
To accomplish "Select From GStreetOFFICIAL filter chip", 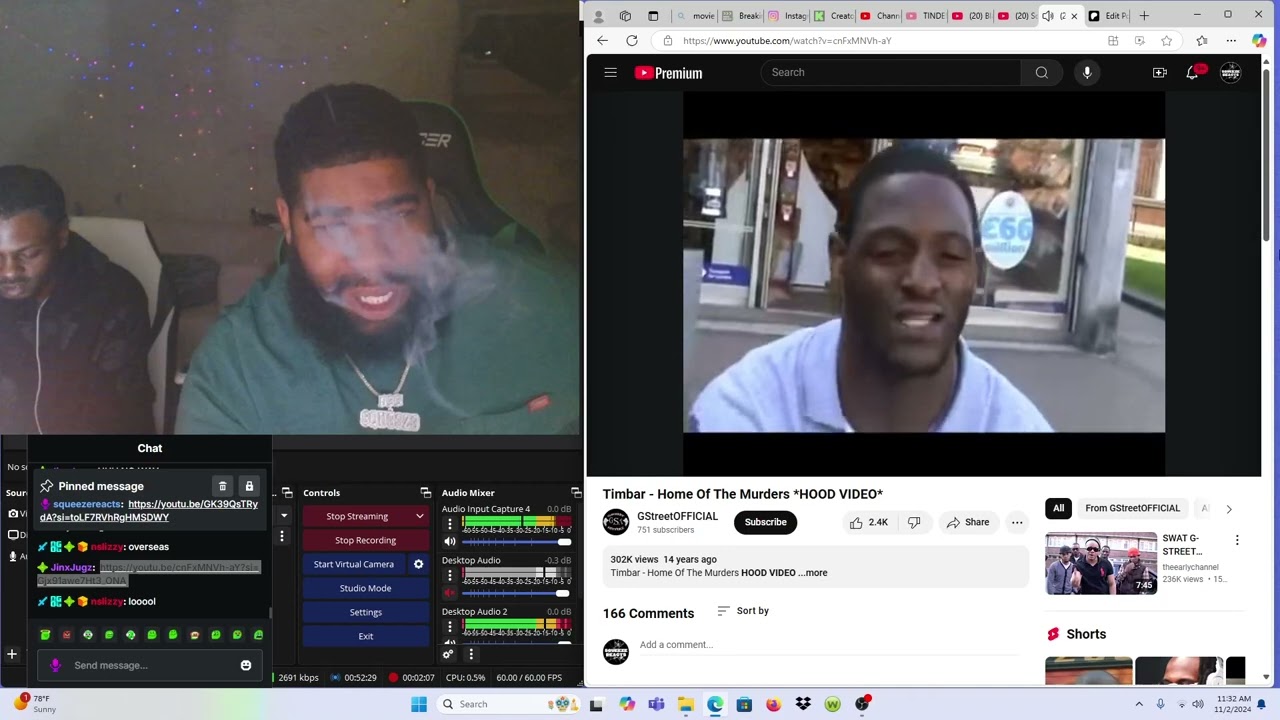I will (x=1132, y=508).
